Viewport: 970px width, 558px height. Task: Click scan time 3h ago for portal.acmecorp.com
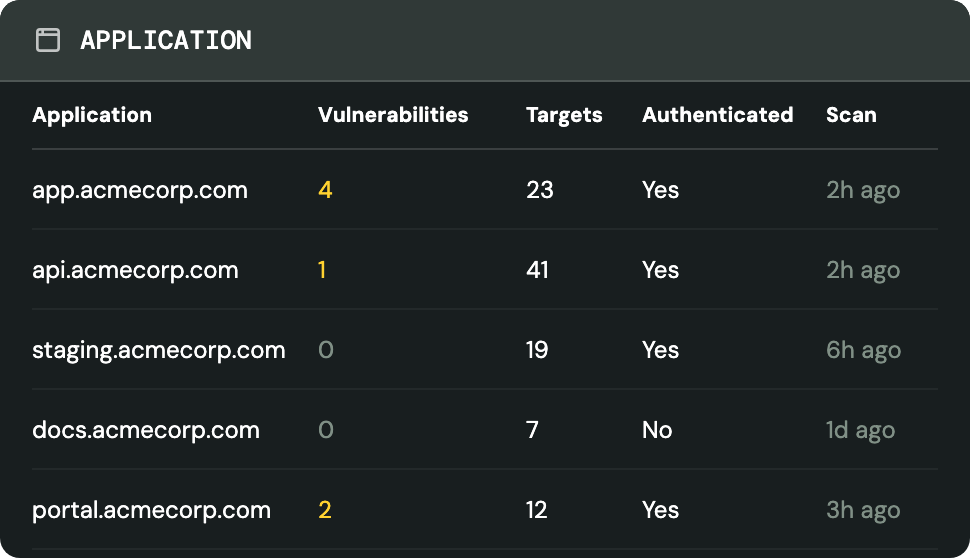pos(863,510)
